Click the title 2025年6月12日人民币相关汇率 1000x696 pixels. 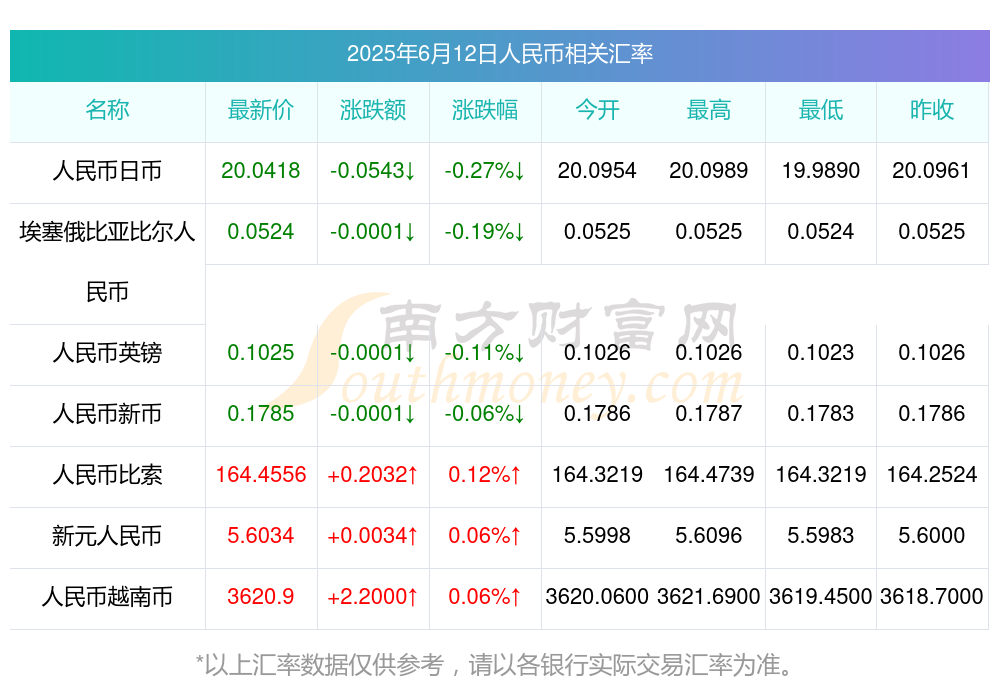tap(499, 54)
